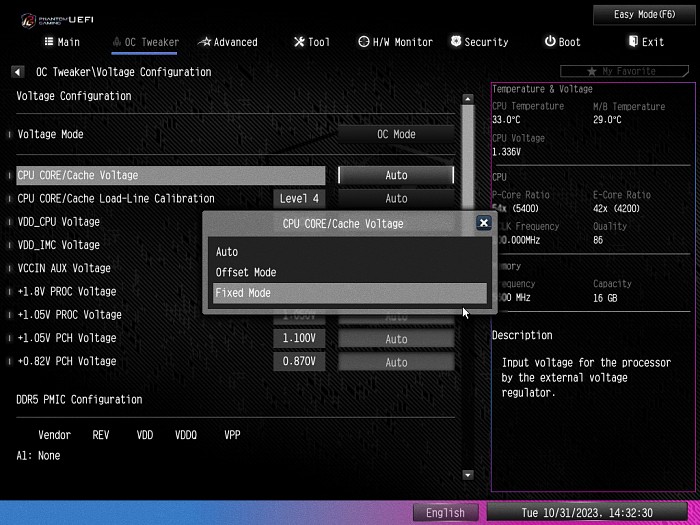
Task: Click the back arrow beside OC Tweaker path
Action: tap(18, 72)
